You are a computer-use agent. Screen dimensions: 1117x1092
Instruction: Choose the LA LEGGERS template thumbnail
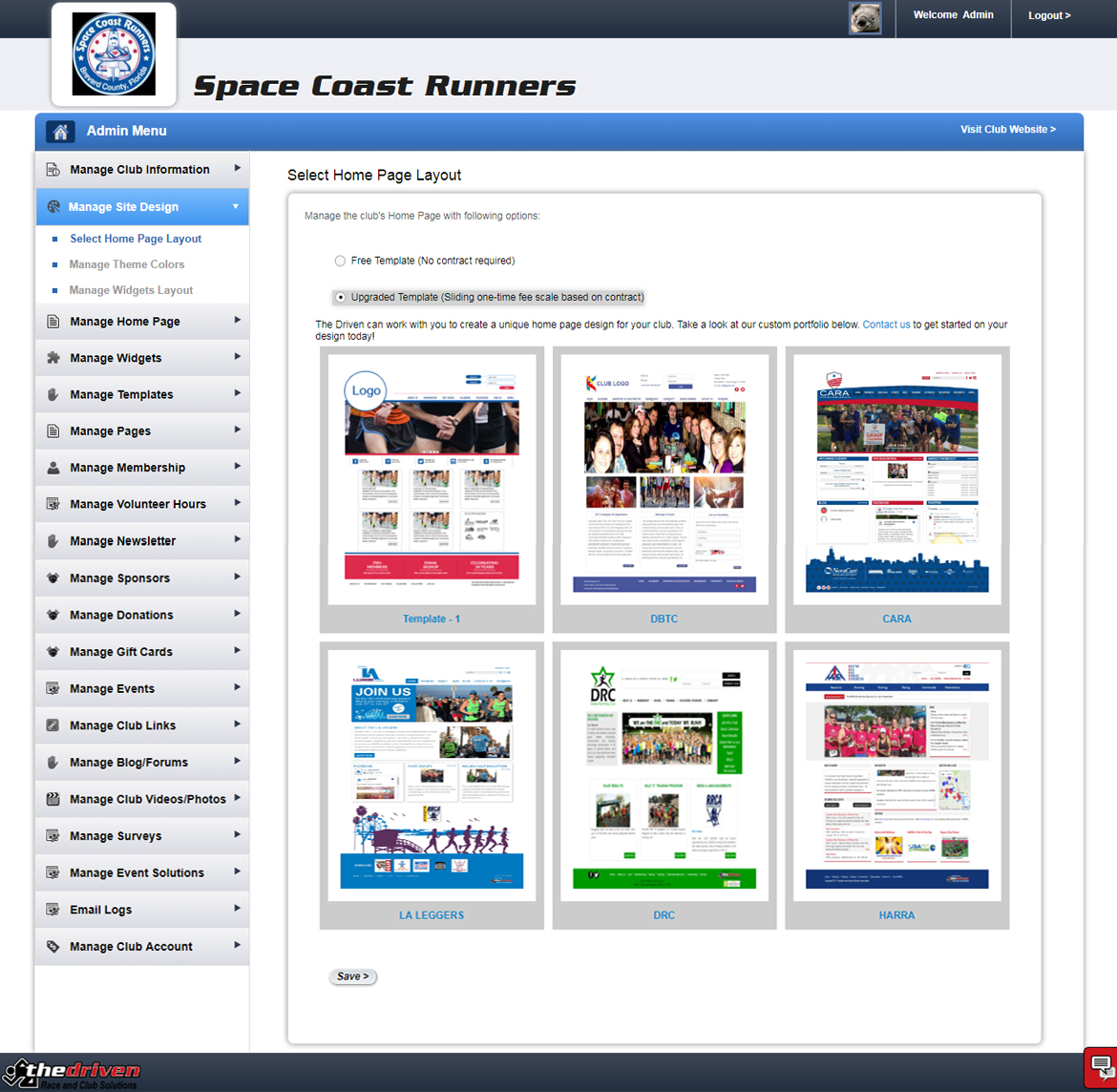[432, 775]
